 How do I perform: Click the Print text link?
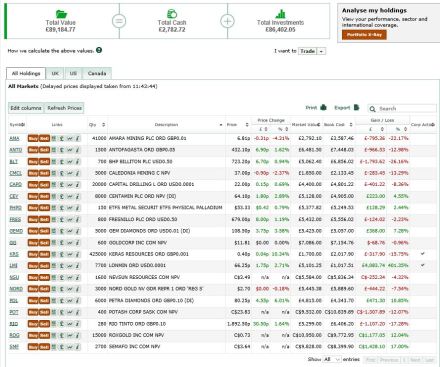point(311,108)
